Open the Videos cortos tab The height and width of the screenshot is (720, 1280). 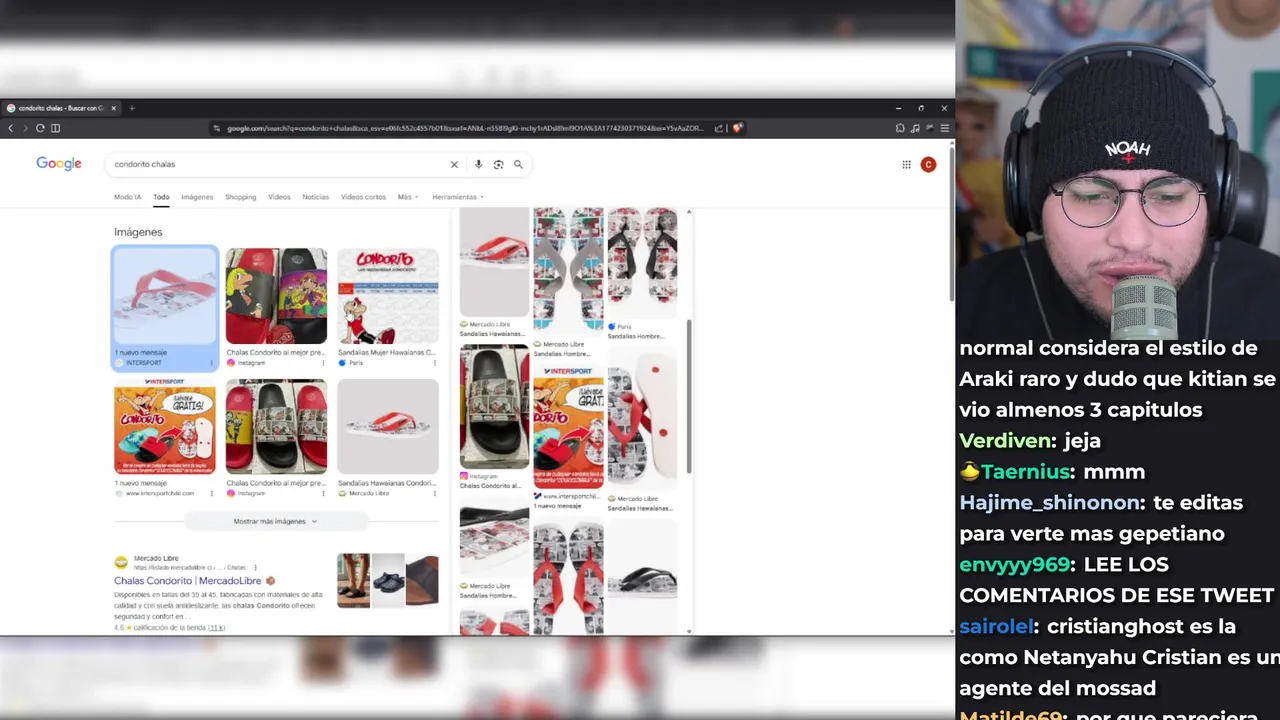(x=363, y=197)
